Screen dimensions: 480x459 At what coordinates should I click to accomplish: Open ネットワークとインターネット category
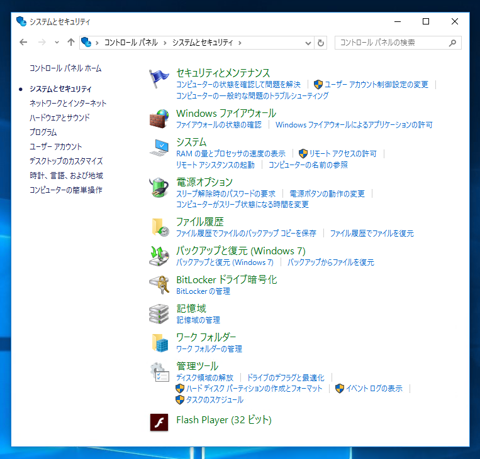[68, 103]
